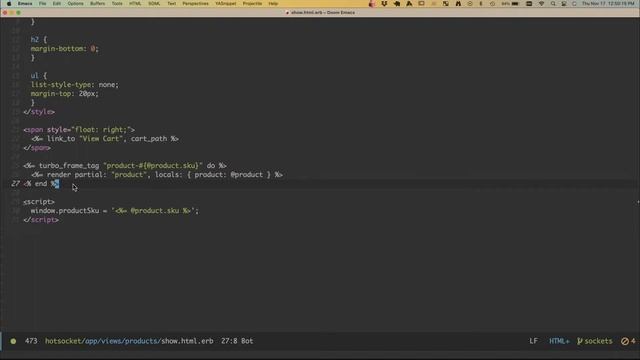The height and width of the screenshot is (360, 640).
Task: Open the File menu
Action: (x=42, y=4)
